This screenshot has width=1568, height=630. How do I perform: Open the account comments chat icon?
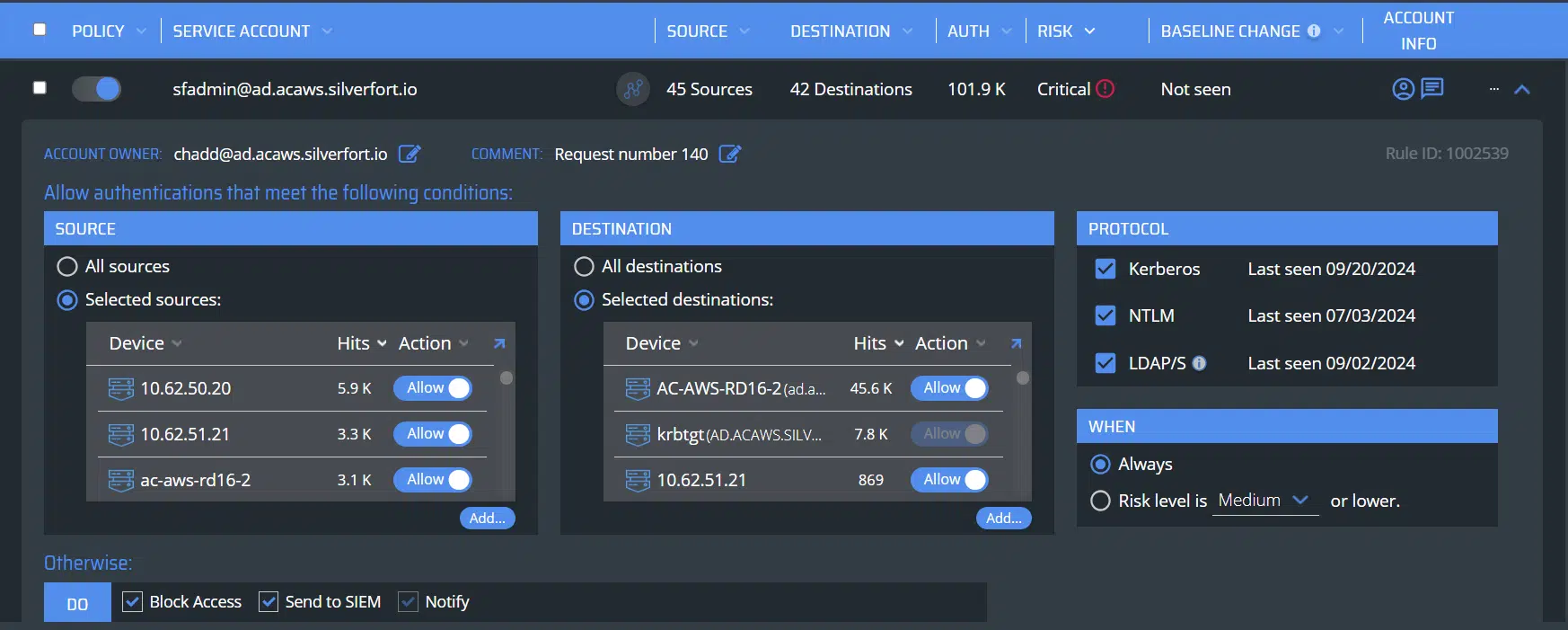[x=1432, y=88]
